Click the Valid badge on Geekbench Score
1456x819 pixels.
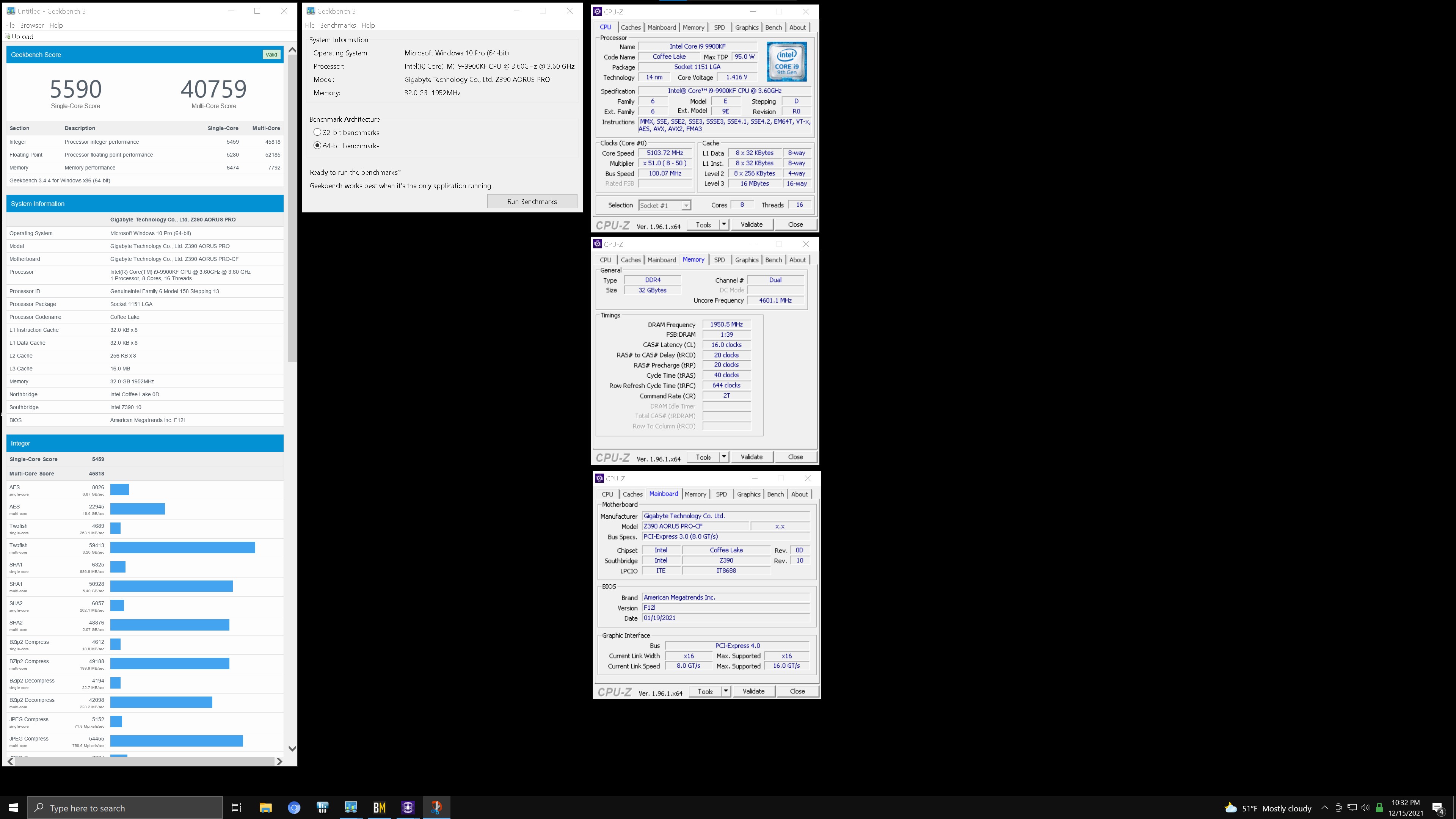[x=271, y=55]
